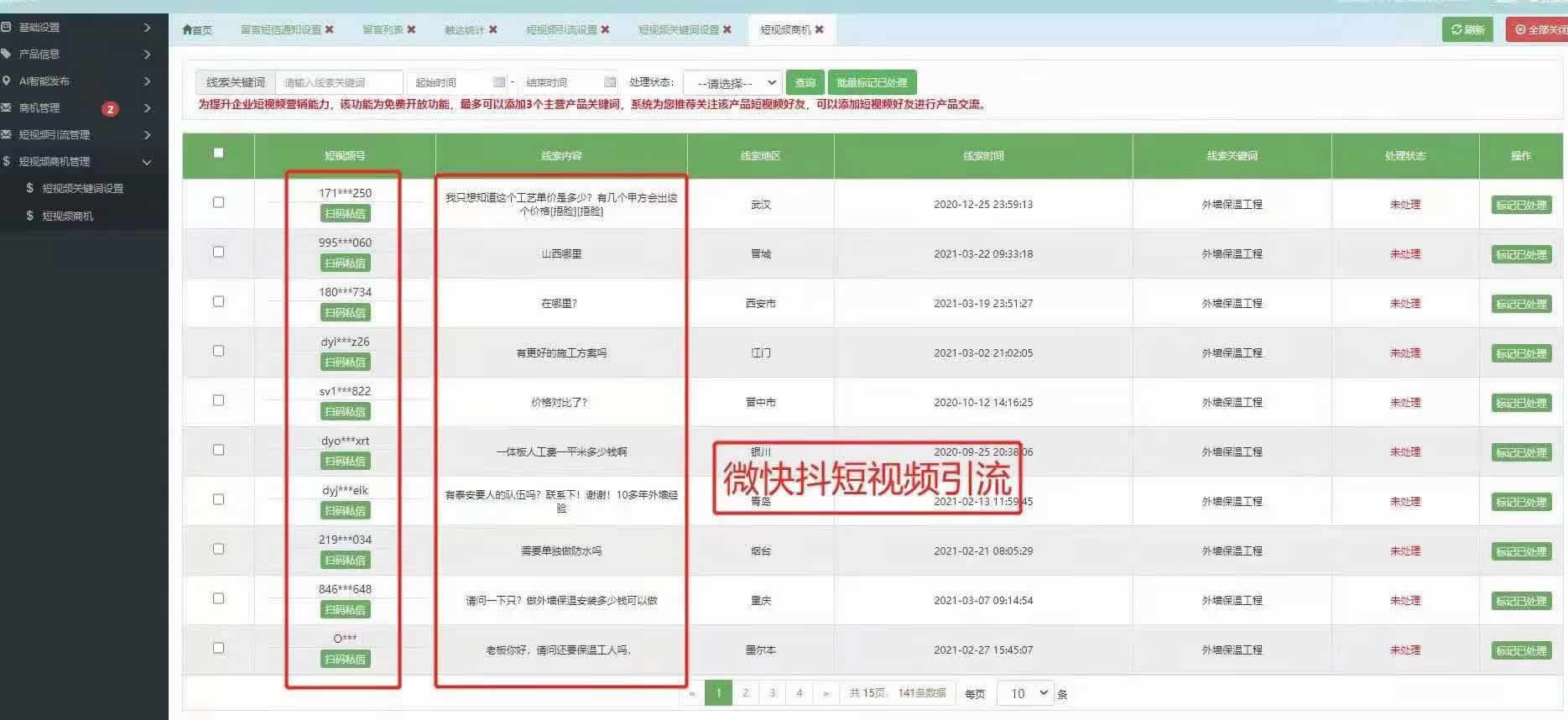
Task: Check the row for 180***734
Action: pyautogui.click(x=219, y=301)
